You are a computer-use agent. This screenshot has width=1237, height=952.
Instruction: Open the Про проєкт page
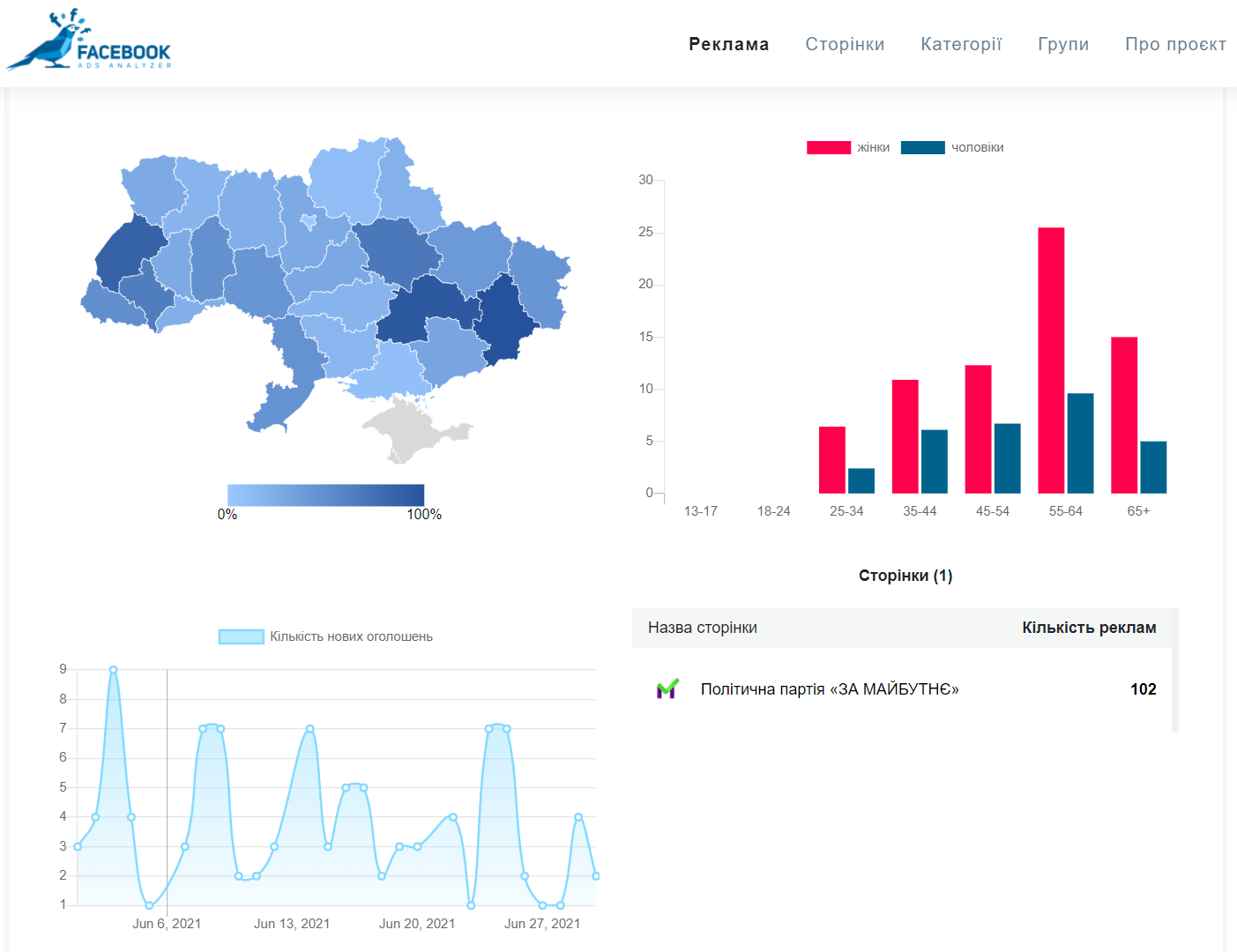(x=1174, y=44)
